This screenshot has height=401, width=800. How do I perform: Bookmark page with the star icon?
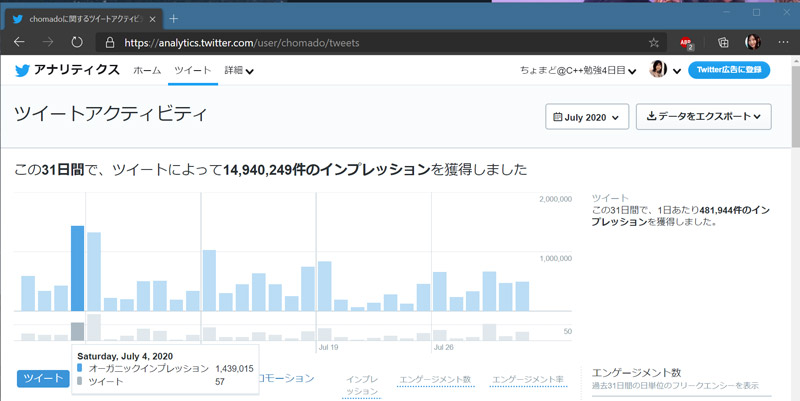tap(654, 43)
